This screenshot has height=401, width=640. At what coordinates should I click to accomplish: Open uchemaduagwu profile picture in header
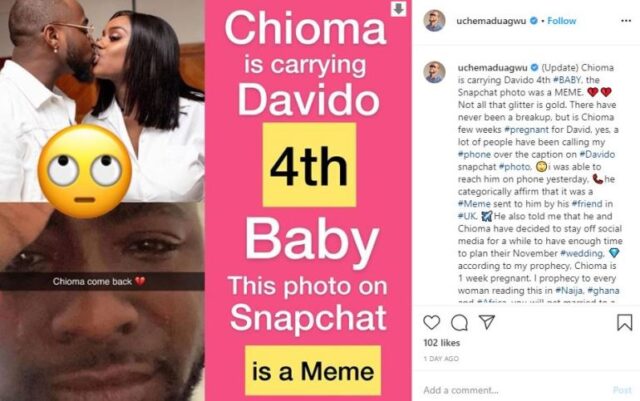pos(434,20)
